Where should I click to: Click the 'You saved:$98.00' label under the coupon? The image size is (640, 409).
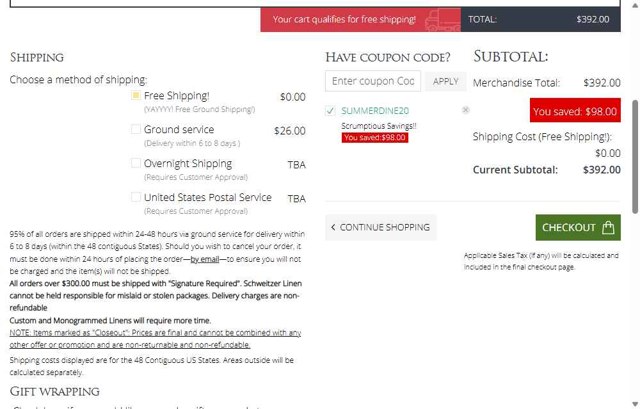coord(375,138)
